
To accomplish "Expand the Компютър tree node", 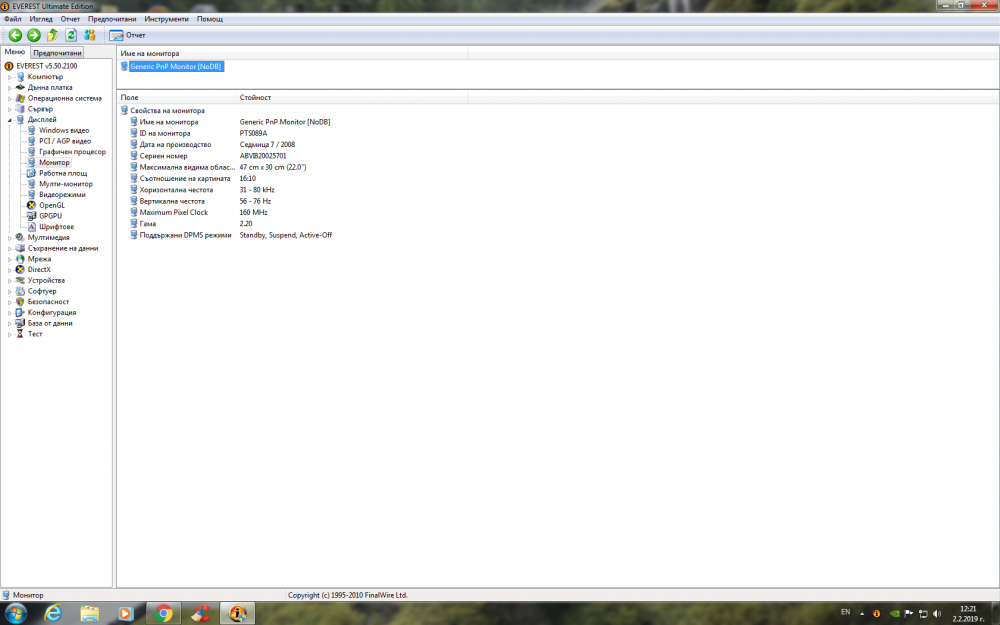I will [x=10, y=77].
